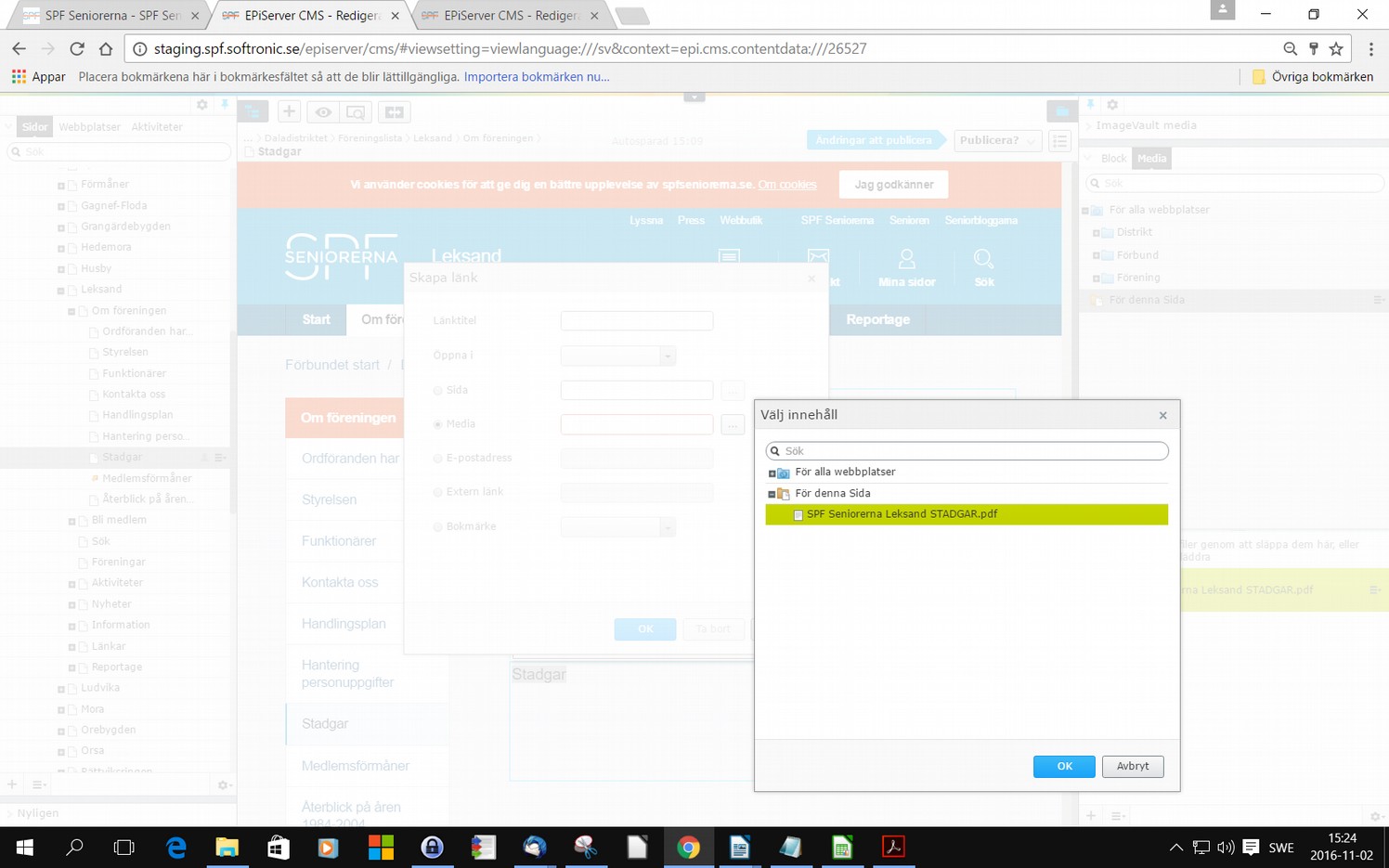Screen dimensions: 1389x868
Task: Expand the Distrikt folder in media pane
Action: point(1096,233)
